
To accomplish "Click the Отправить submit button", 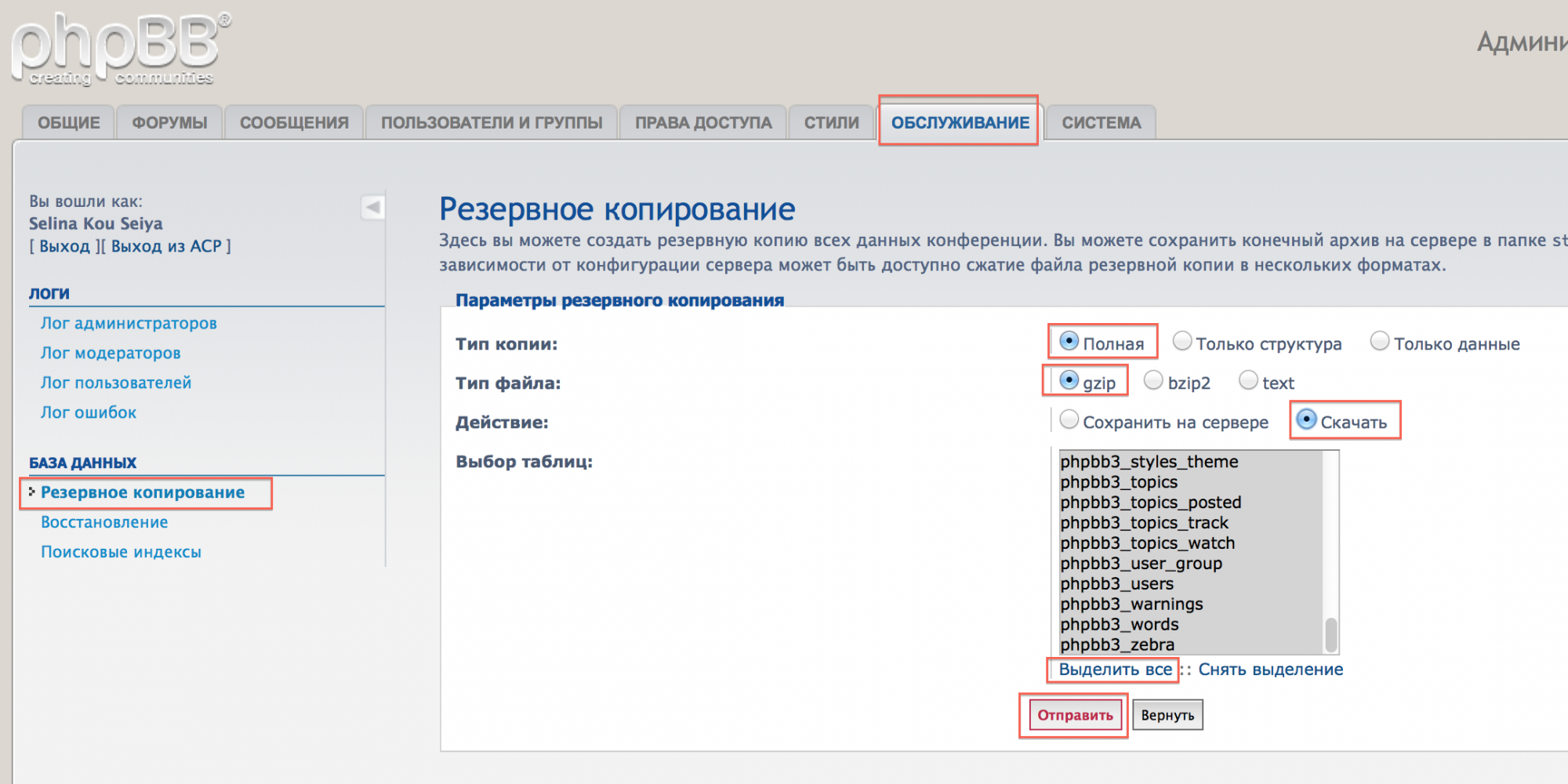I will [x=1075, y=715].
